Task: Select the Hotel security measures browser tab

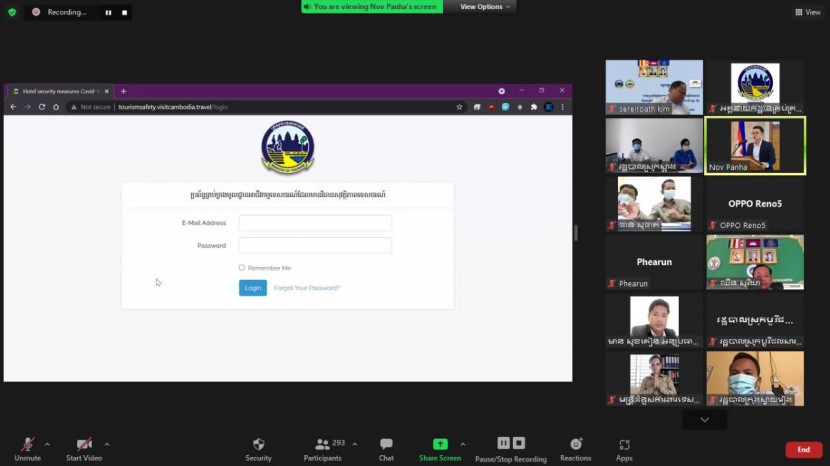Action: (x=58, y=91)
